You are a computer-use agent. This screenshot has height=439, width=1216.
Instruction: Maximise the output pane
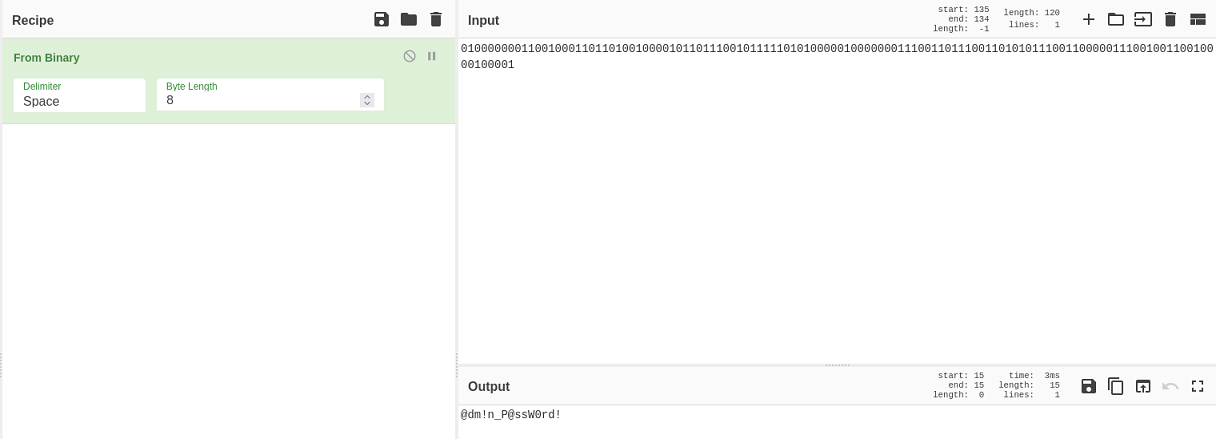tap(1197, 386)
